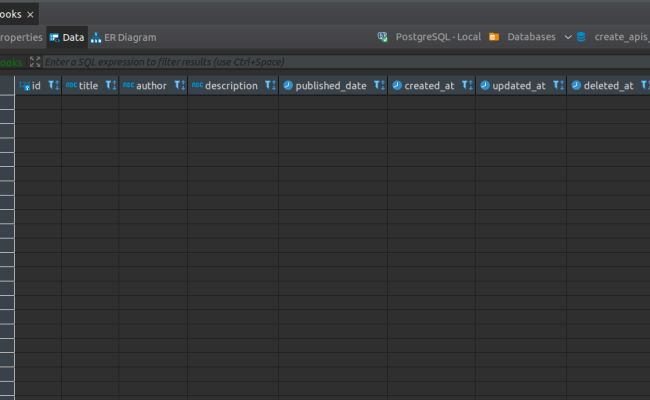The image size is (650, 400).
Task: Open the create_apis database breadcrumb
Action: [622, 37]
